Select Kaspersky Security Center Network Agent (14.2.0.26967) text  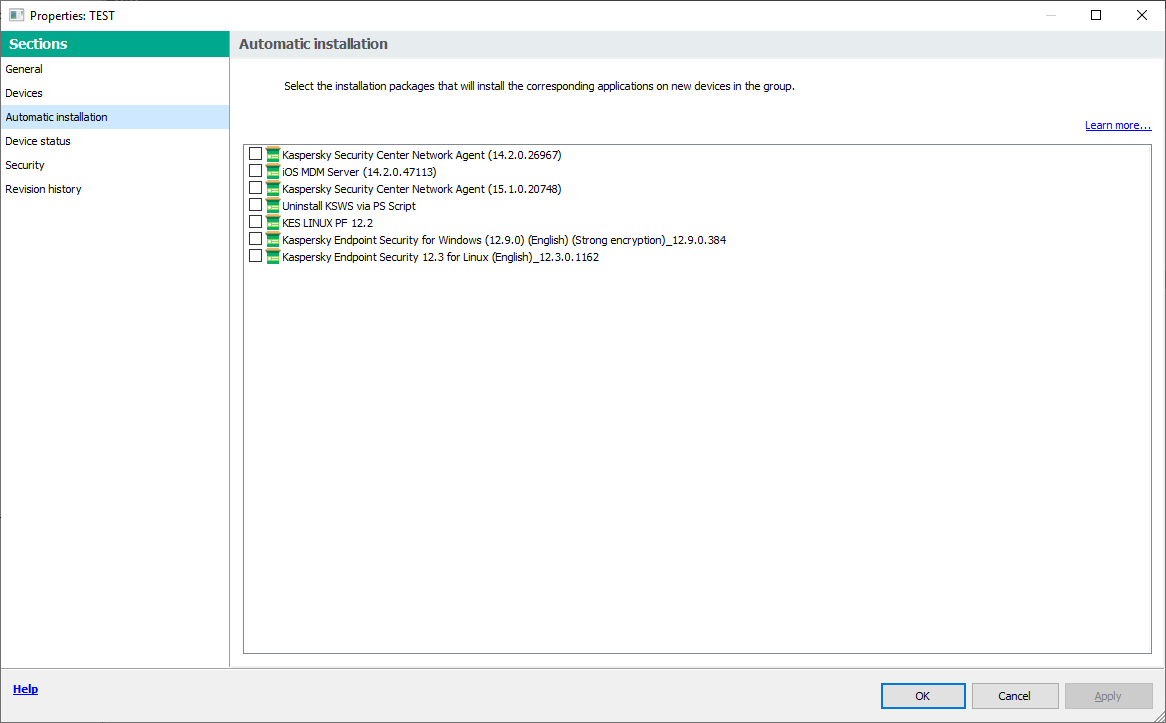click(x=422, y=155)
